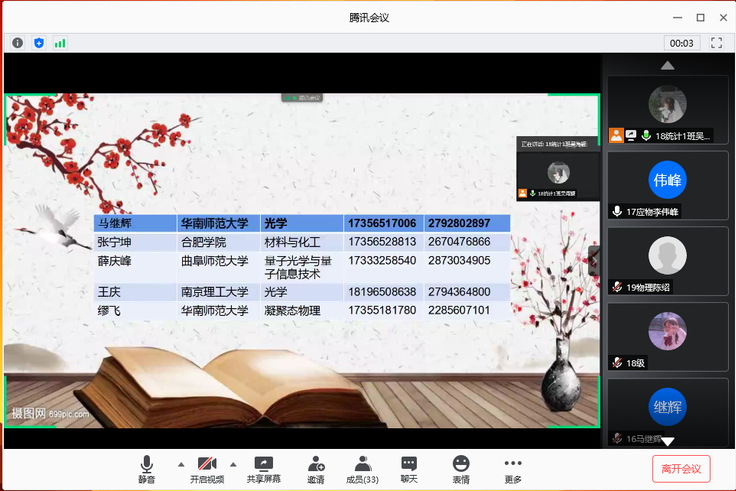Turn on camera with 开启视频

click(207, 469)
